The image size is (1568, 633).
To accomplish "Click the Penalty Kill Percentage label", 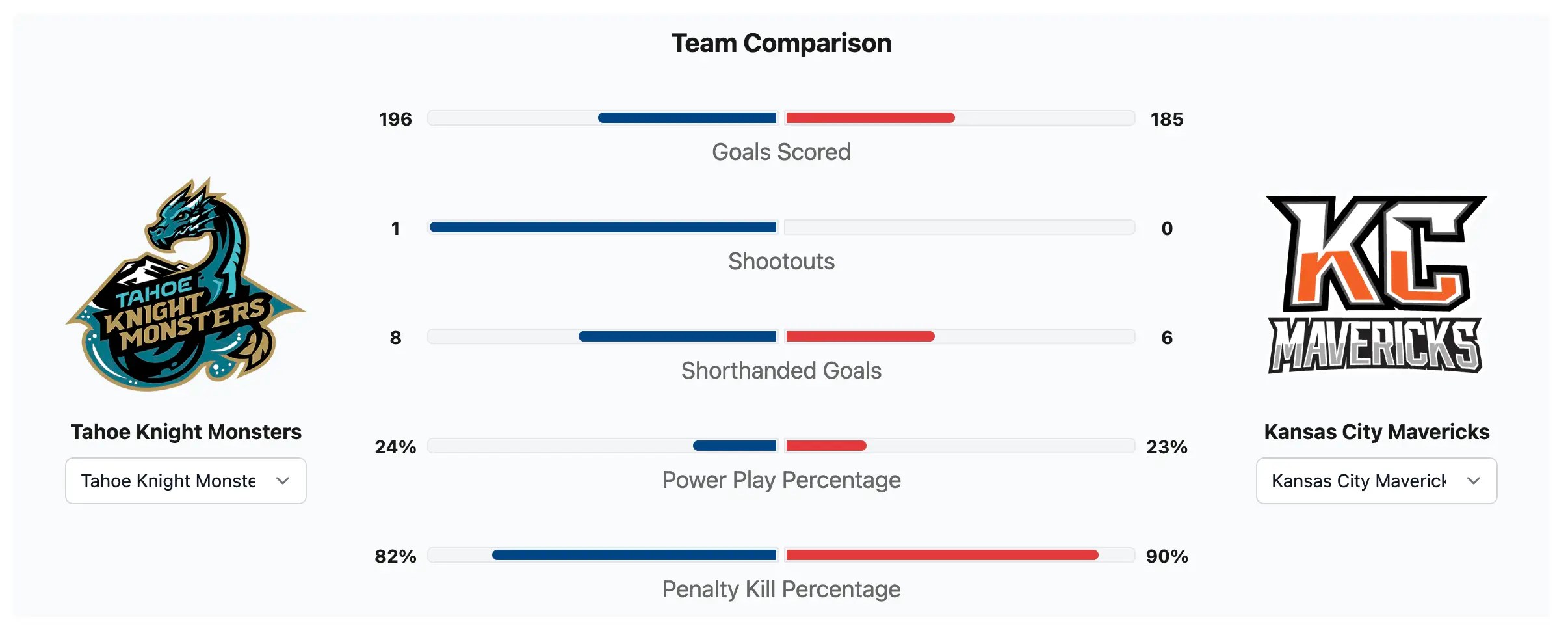I will click(781, 589).
